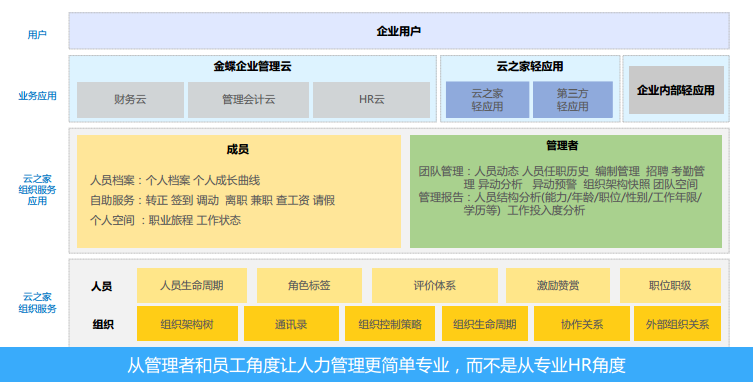The width and height of the screenshot is (753, 382).
Task: Click the 激励赞赏 box
Action: (558, 285)
